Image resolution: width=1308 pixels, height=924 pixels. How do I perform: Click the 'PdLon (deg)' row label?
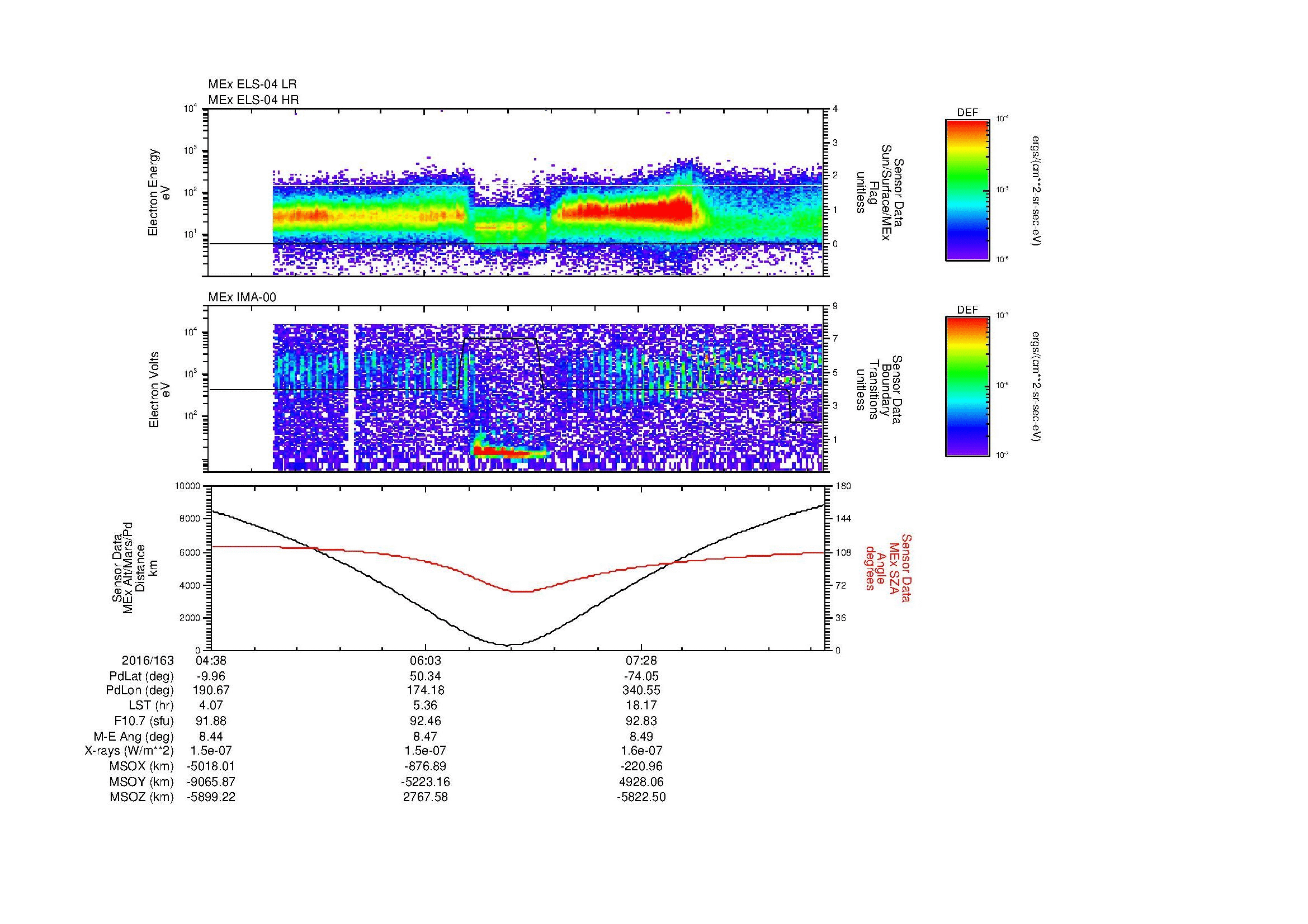click(x=141, y=690)
